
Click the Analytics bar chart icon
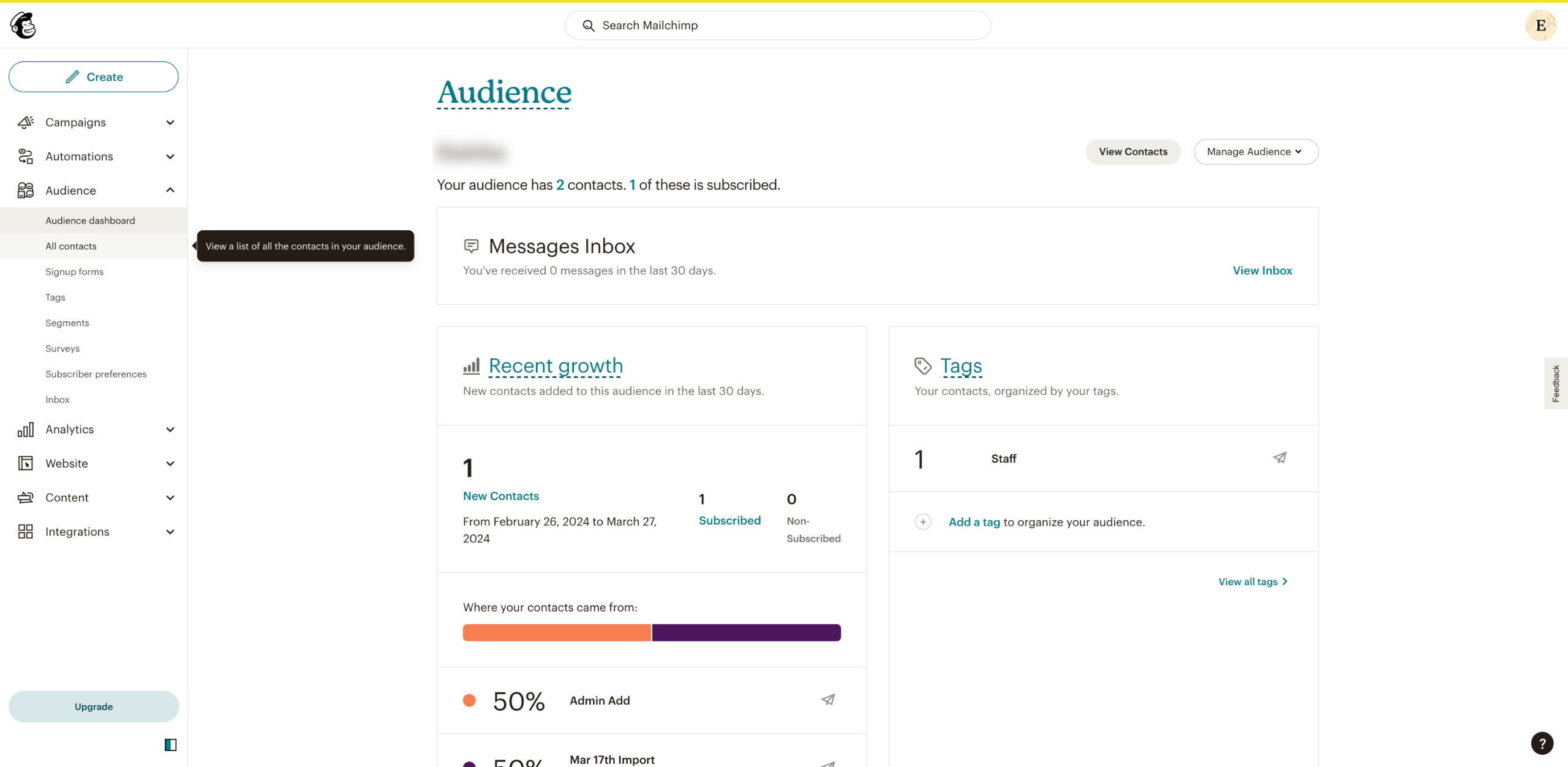tap(25, 430)
